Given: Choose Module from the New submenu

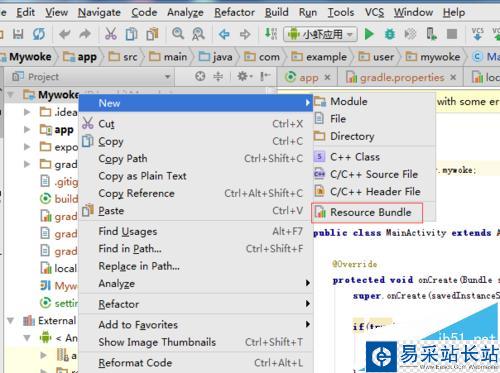Looking at the screenshot, I should [374, 101].
